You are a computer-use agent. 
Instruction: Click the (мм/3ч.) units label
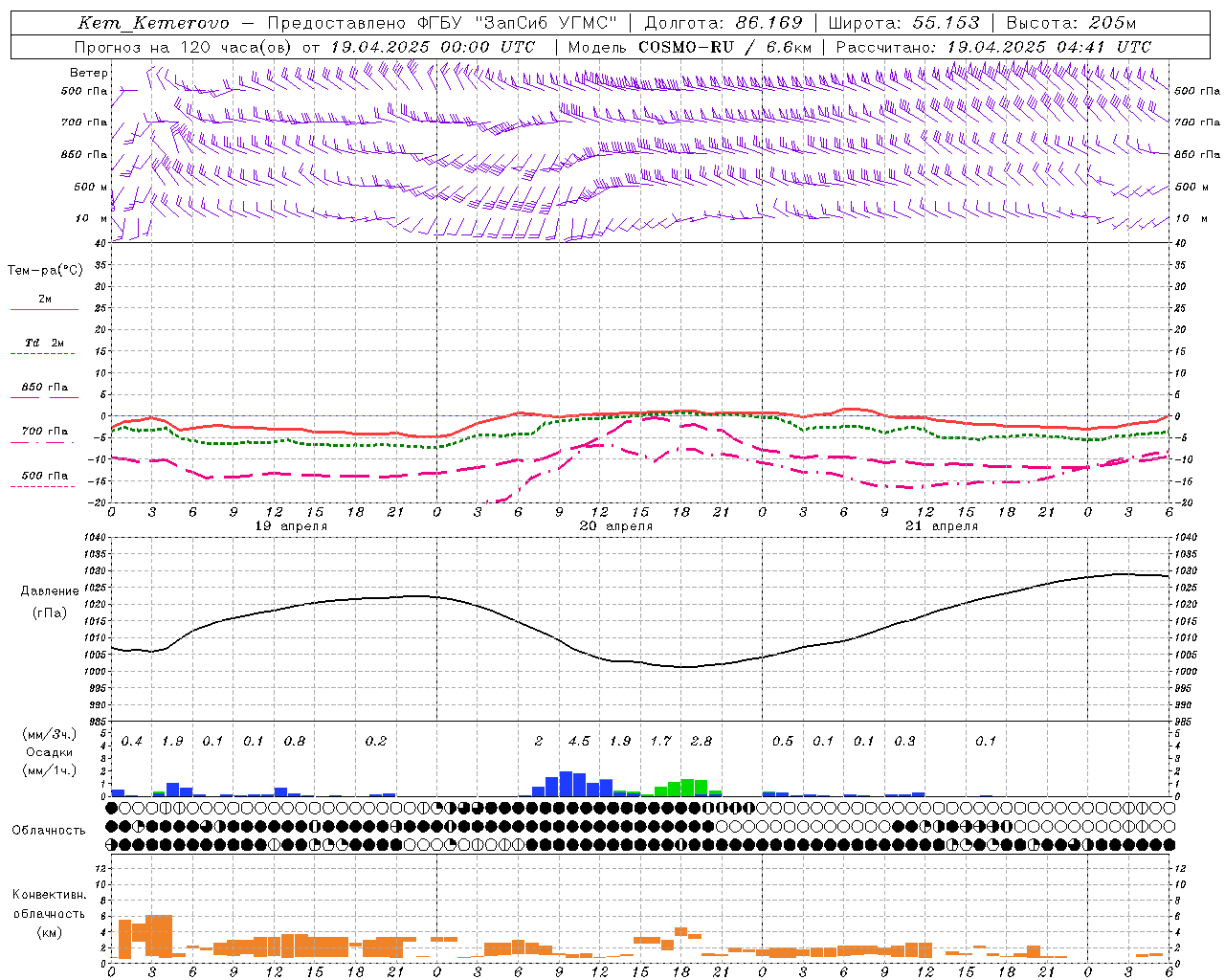click(x=49, y=735)
